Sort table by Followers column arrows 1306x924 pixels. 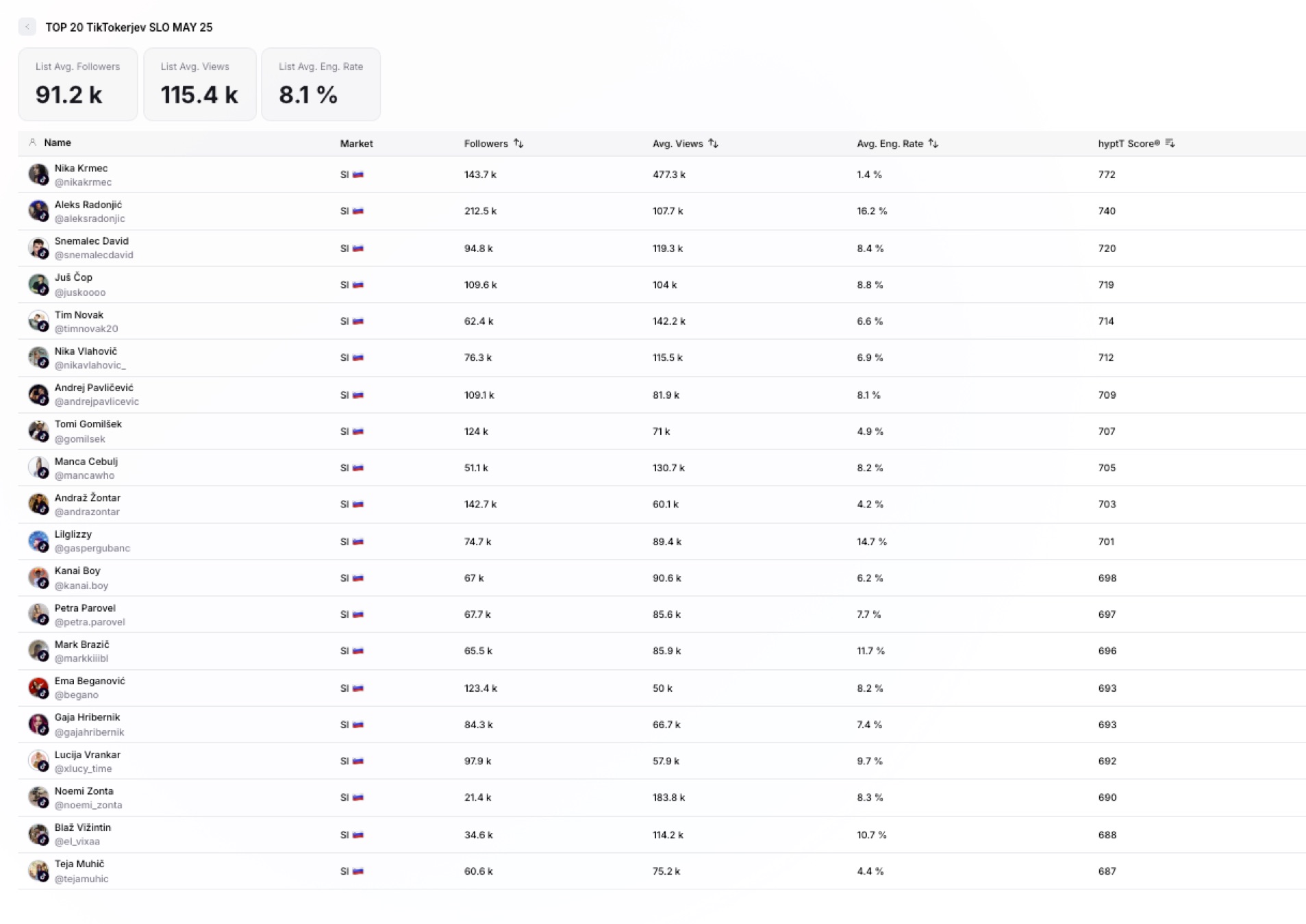(518, 143)
